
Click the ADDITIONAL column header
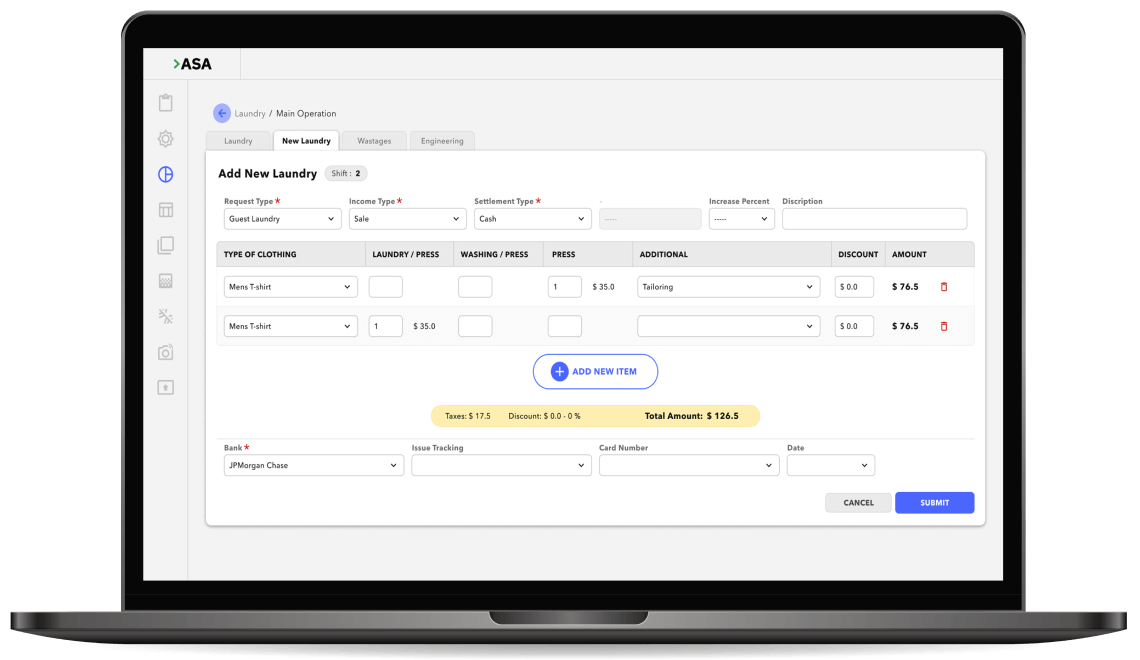(664, 254)
